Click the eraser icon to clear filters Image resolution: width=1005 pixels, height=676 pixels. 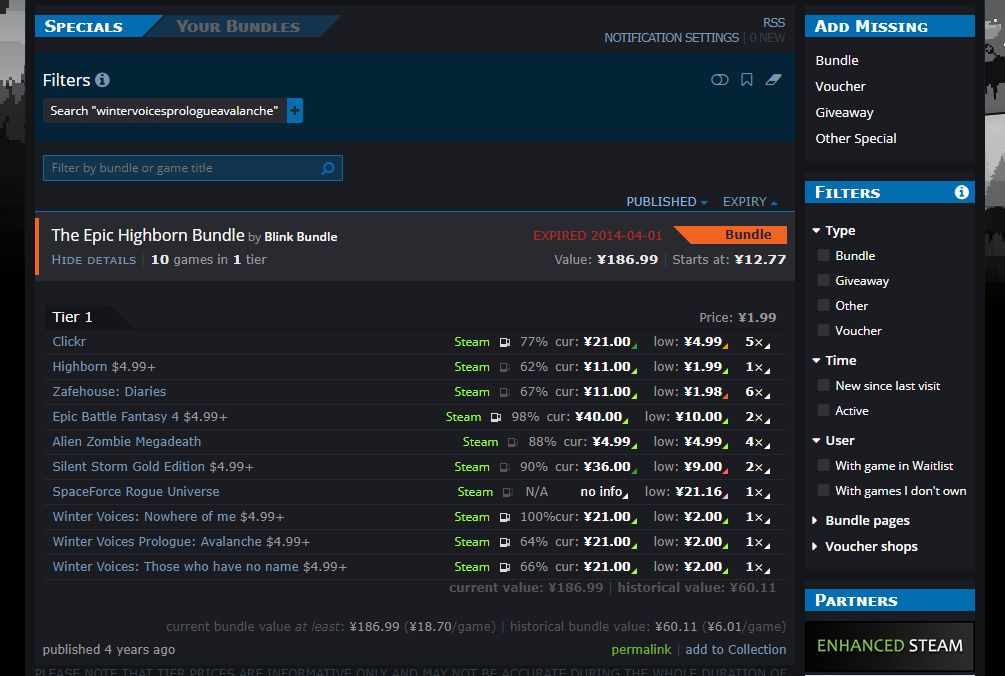pos(774,79)
